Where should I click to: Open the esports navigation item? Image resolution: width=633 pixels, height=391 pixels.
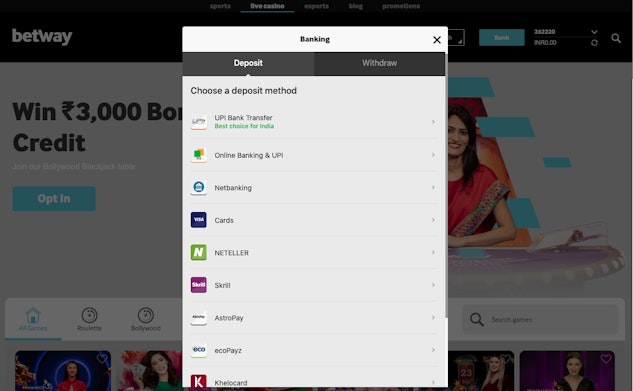point(316,6)
